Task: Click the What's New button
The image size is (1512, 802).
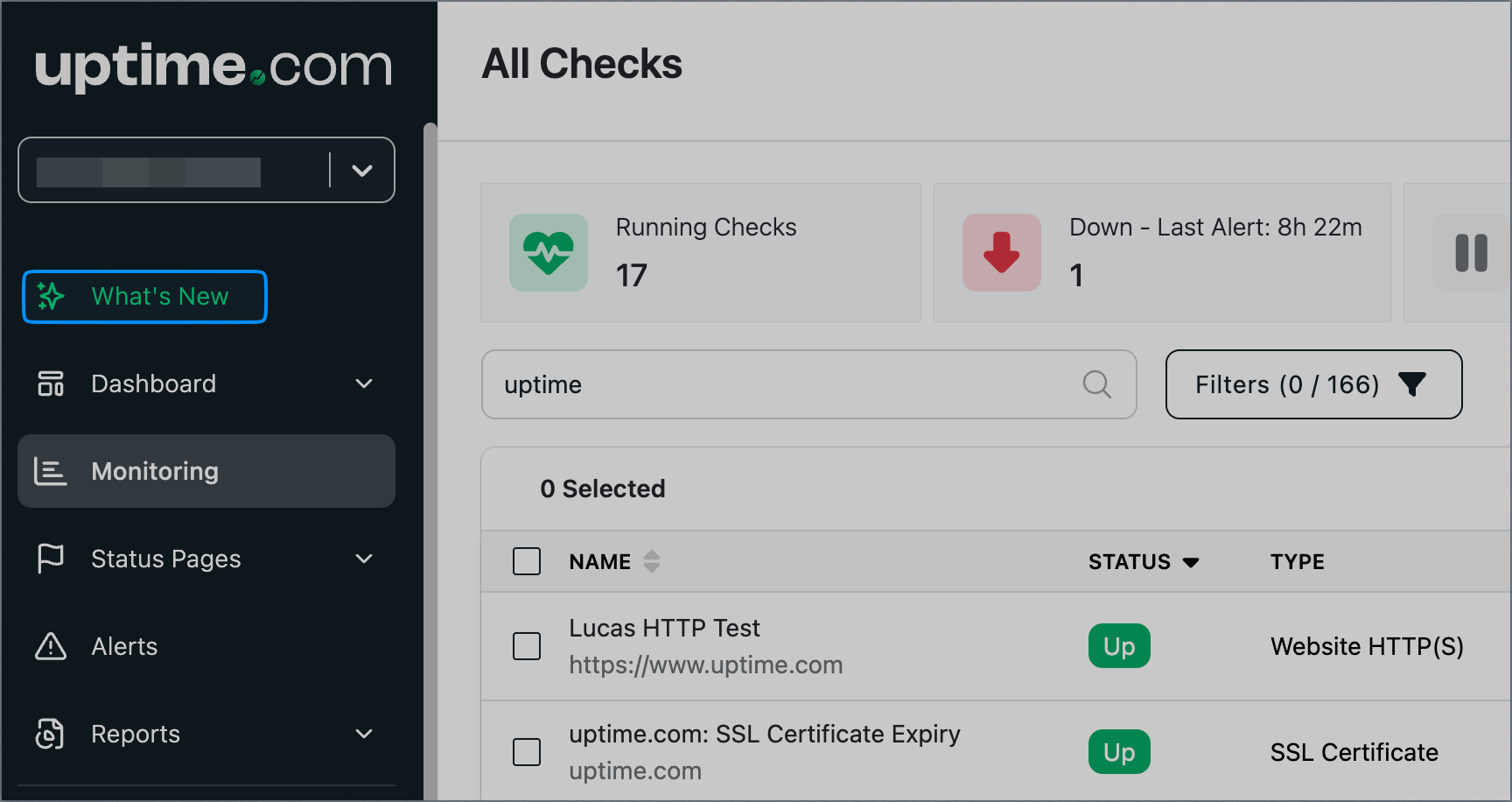Action: click(x=144, y=297)
